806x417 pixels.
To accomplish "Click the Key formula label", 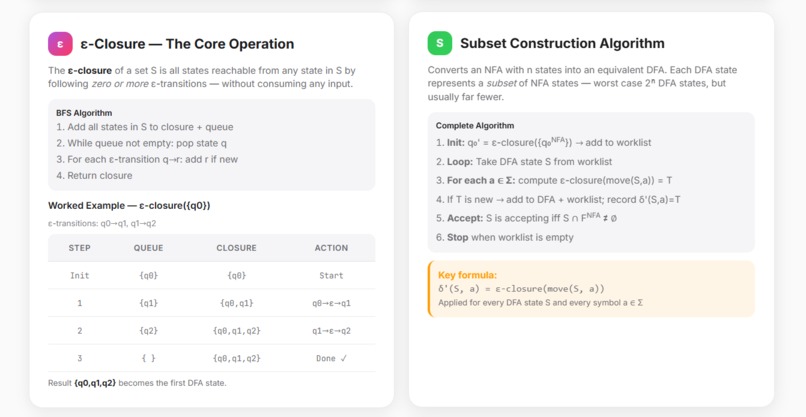I will tap(467, 276).
